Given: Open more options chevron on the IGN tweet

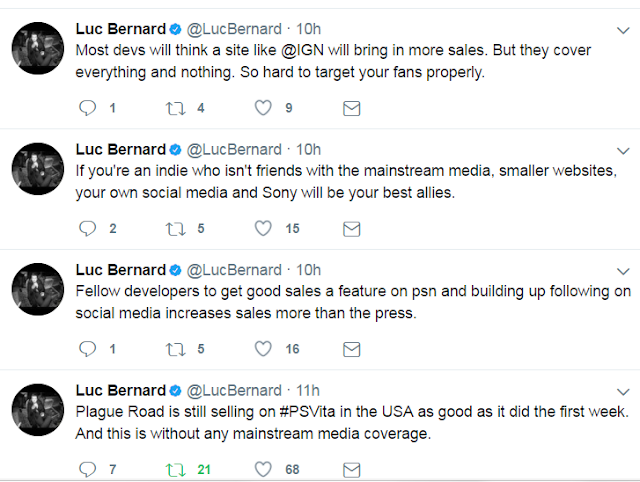Looking at the screenshot, I should coord(623,31).
